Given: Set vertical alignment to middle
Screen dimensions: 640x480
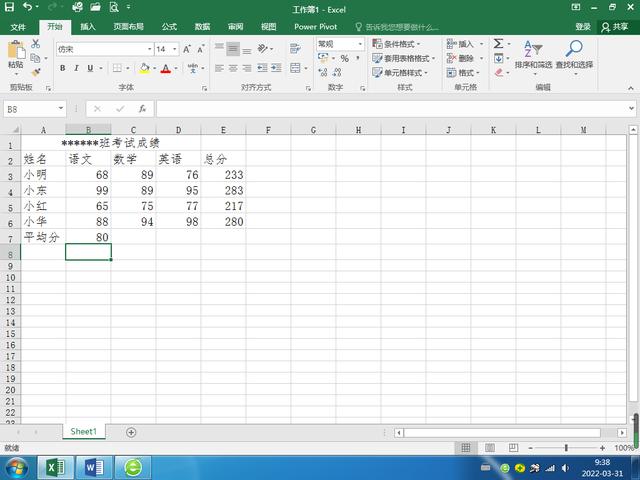Looking at the screenshot, I should point(233,49).
